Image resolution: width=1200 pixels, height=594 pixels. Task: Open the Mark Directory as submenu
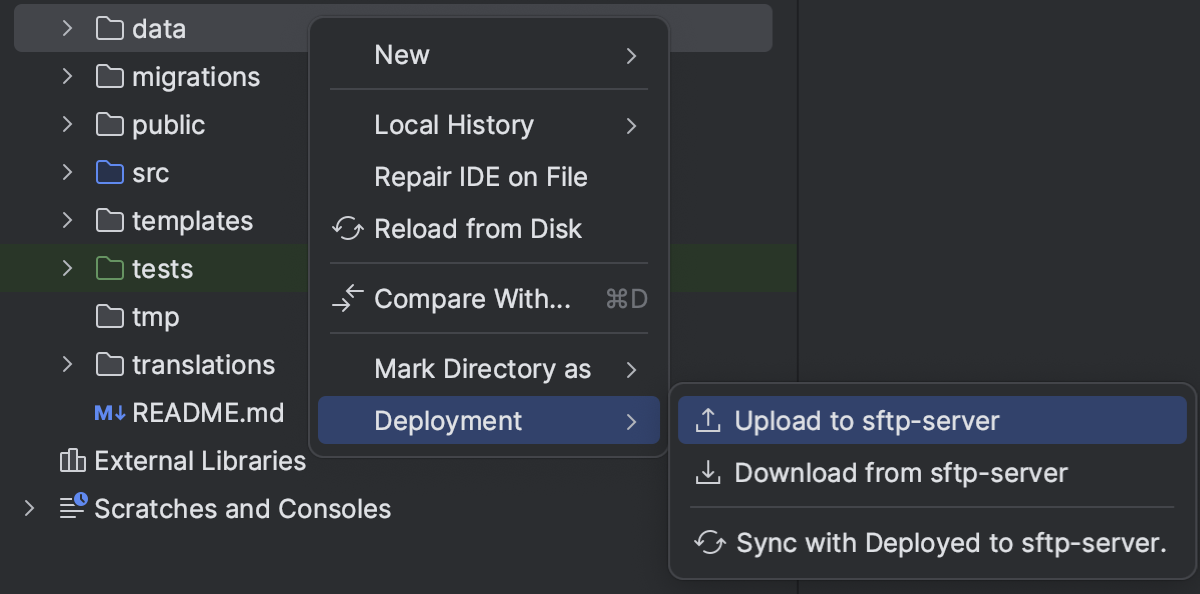click(483, 369)
